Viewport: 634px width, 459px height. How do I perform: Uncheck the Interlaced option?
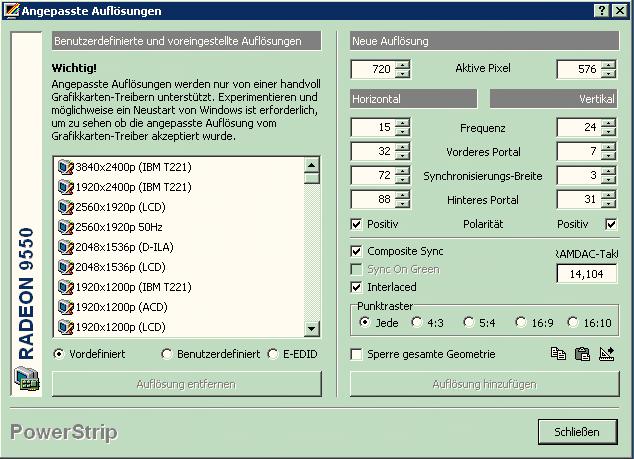click(357, 287)
